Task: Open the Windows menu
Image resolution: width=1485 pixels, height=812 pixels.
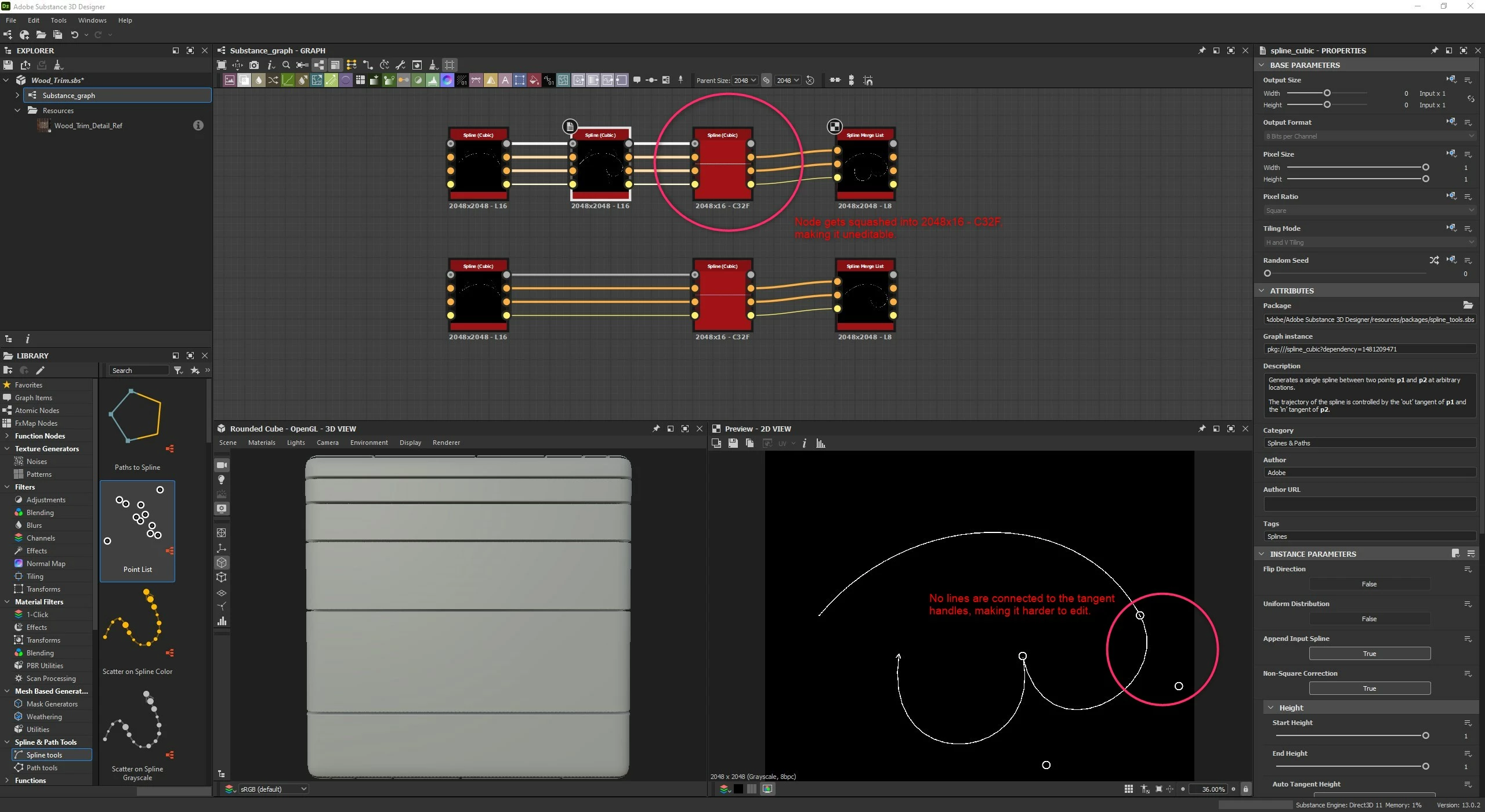Action: 92,20
